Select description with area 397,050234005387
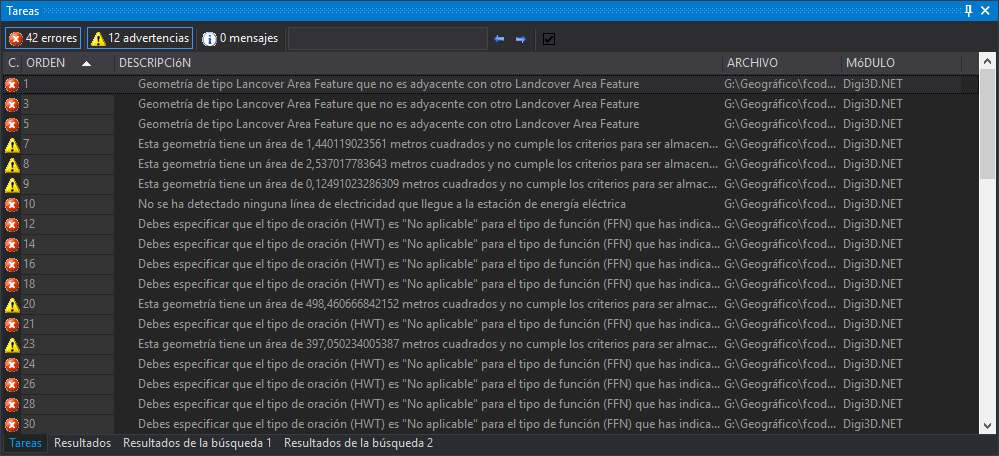Image resolution: width=999 pixels, height=456 pixels. 428,345
